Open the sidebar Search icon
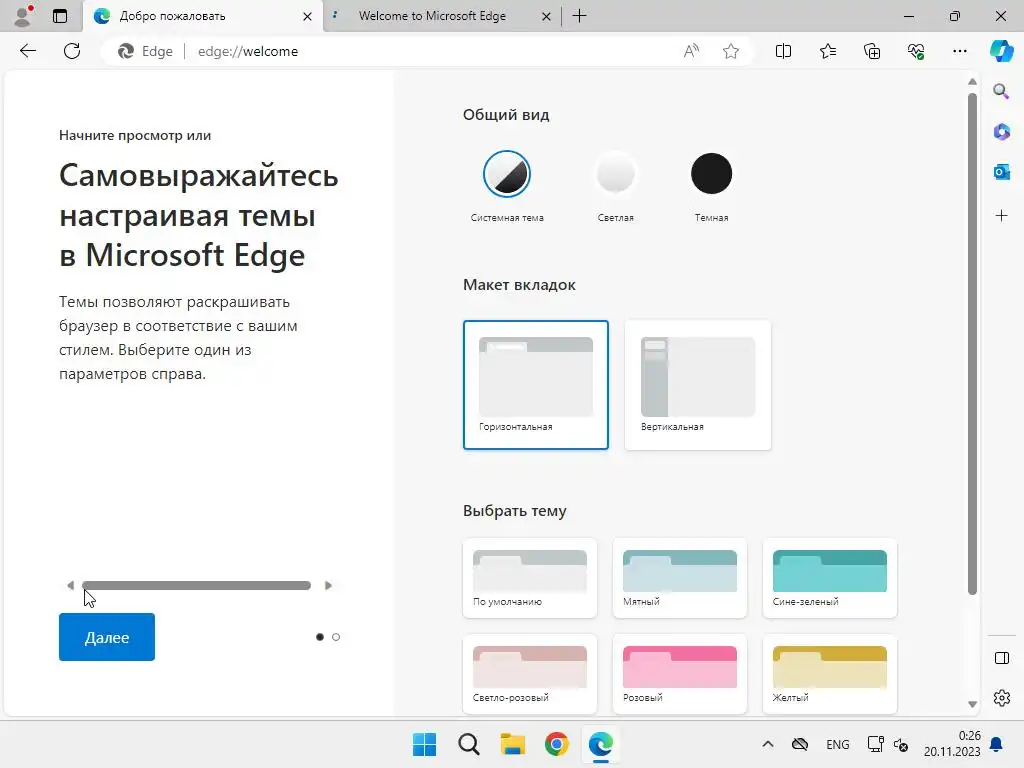Viewport: 1024px width, 768px height. (1001, 91)
